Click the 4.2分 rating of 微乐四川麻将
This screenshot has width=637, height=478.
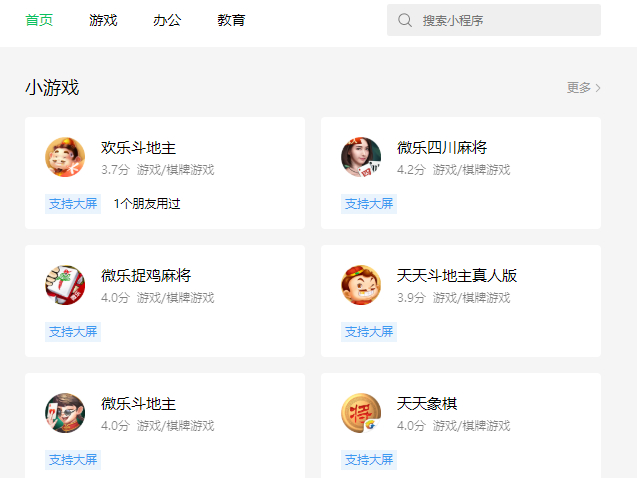pos(411,170)
